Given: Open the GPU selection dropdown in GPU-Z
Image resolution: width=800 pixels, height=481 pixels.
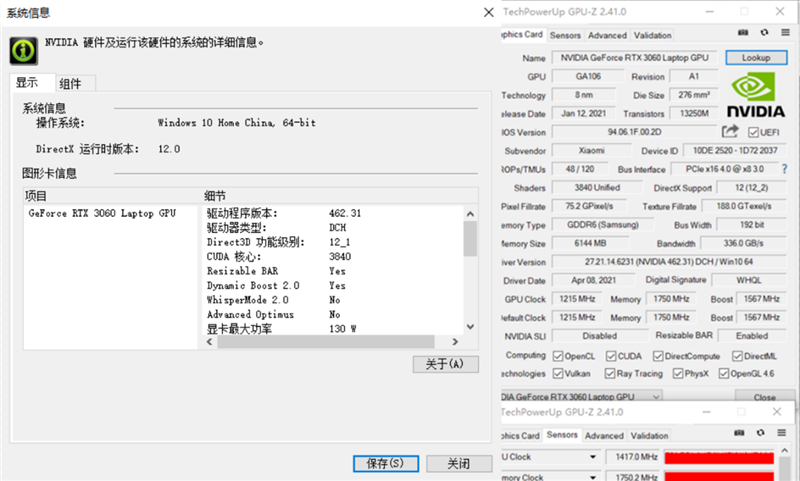Looking at the screenshot, I should coord(656,396).
